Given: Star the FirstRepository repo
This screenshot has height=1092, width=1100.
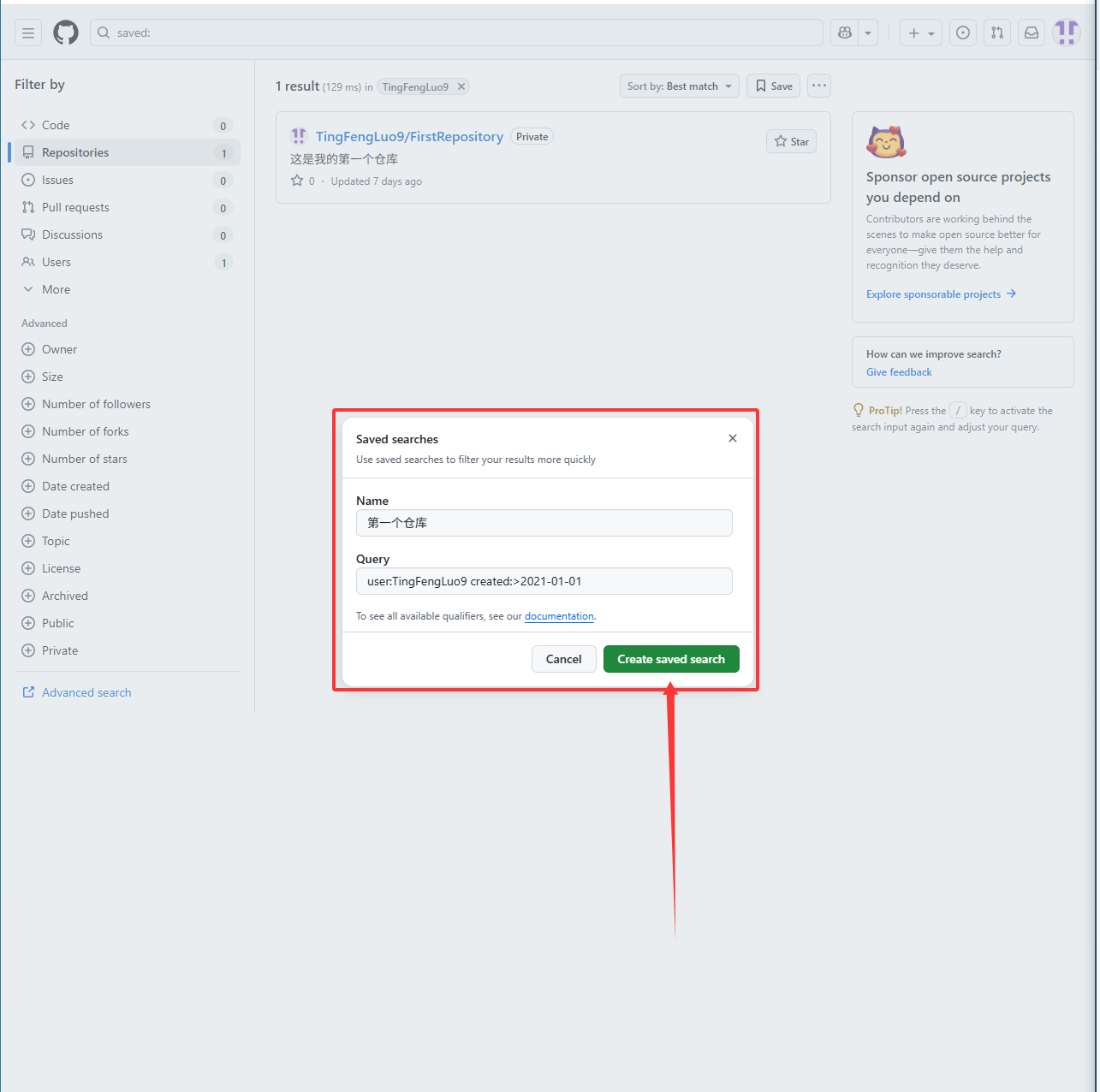Looking at the screenshot, I should (791, 142).
